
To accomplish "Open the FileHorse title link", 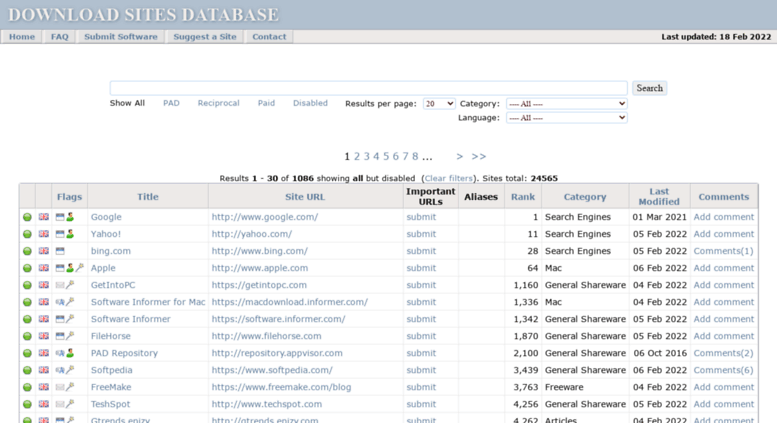I will click(x=111, y=336).
